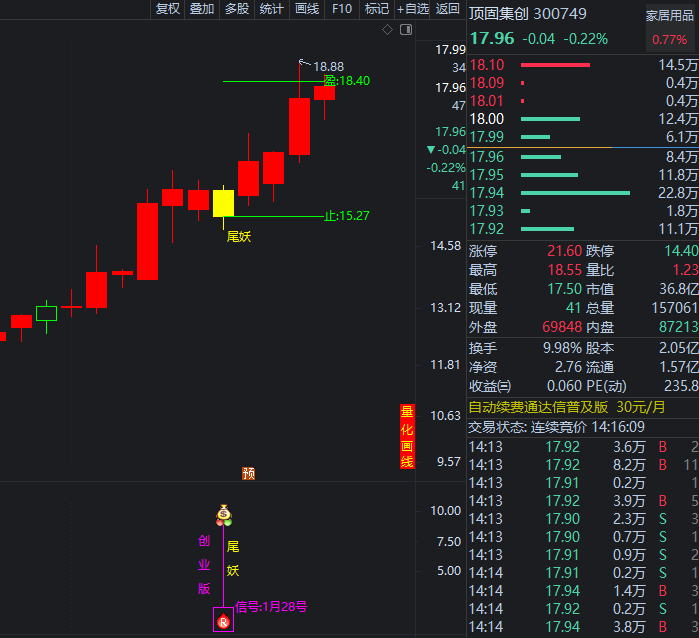699x638 pixels.
Task: Open the 家居用品 sector link
Action: [x=669, y=17]
